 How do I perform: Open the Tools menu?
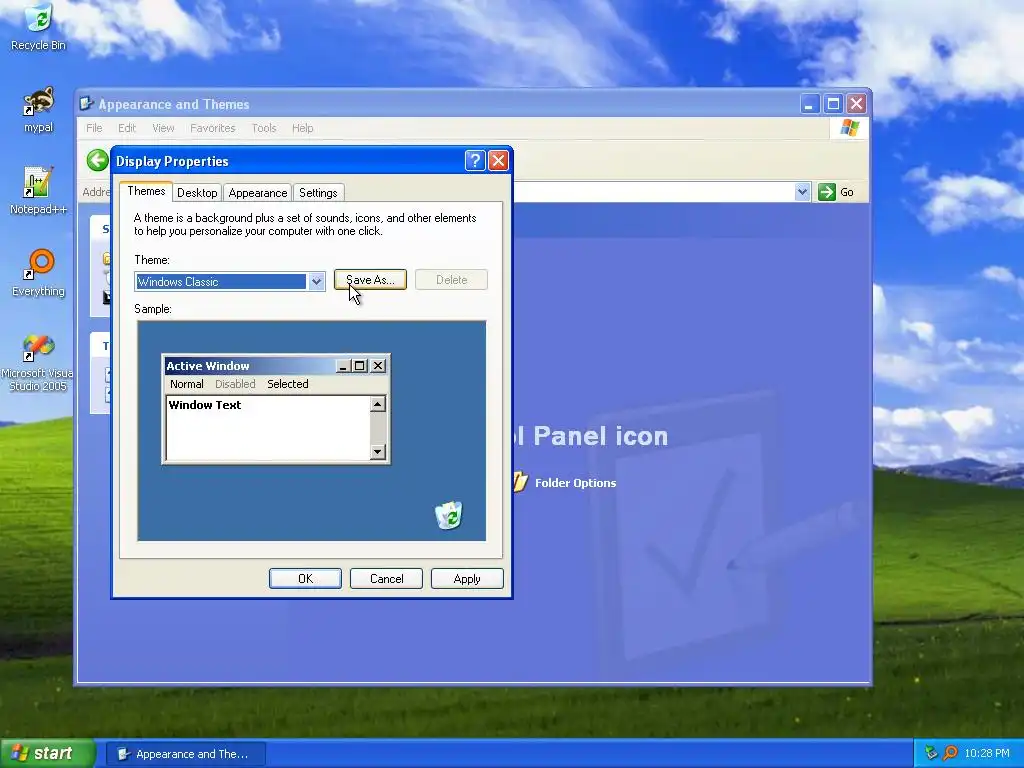coord(264,128)
